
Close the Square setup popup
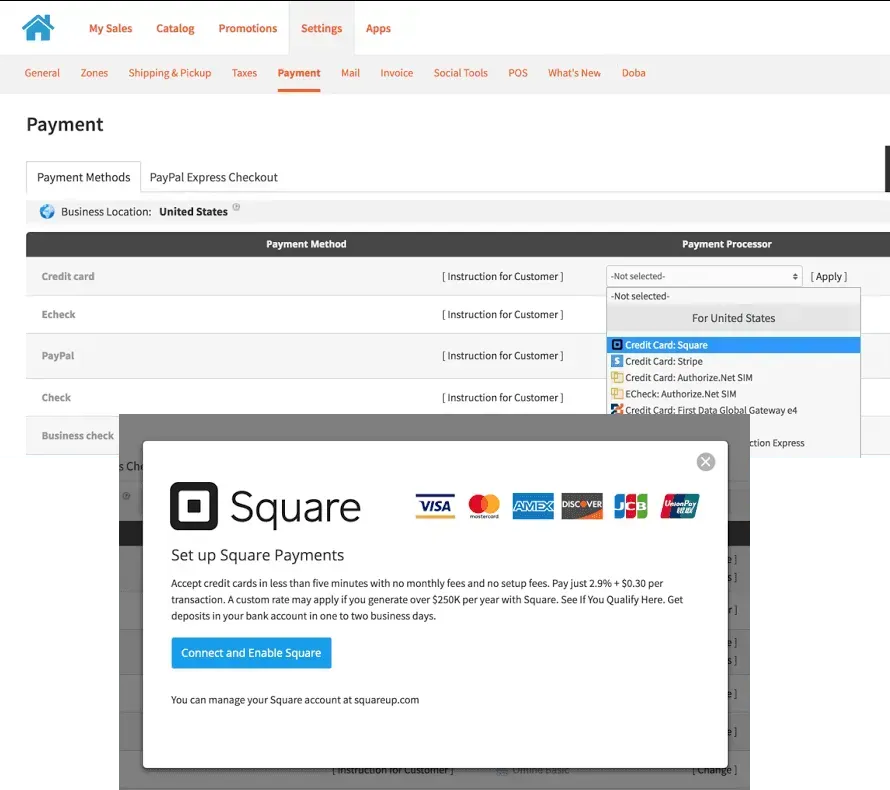click(x=706, y=462)
